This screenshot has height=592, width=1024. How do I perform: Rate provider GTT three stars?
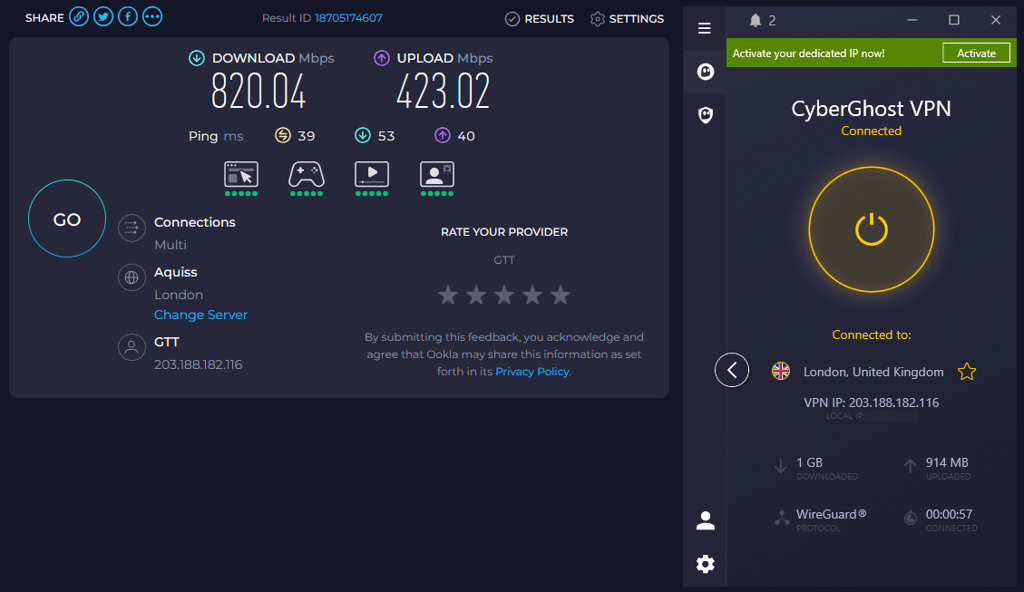tap(504, 295)
